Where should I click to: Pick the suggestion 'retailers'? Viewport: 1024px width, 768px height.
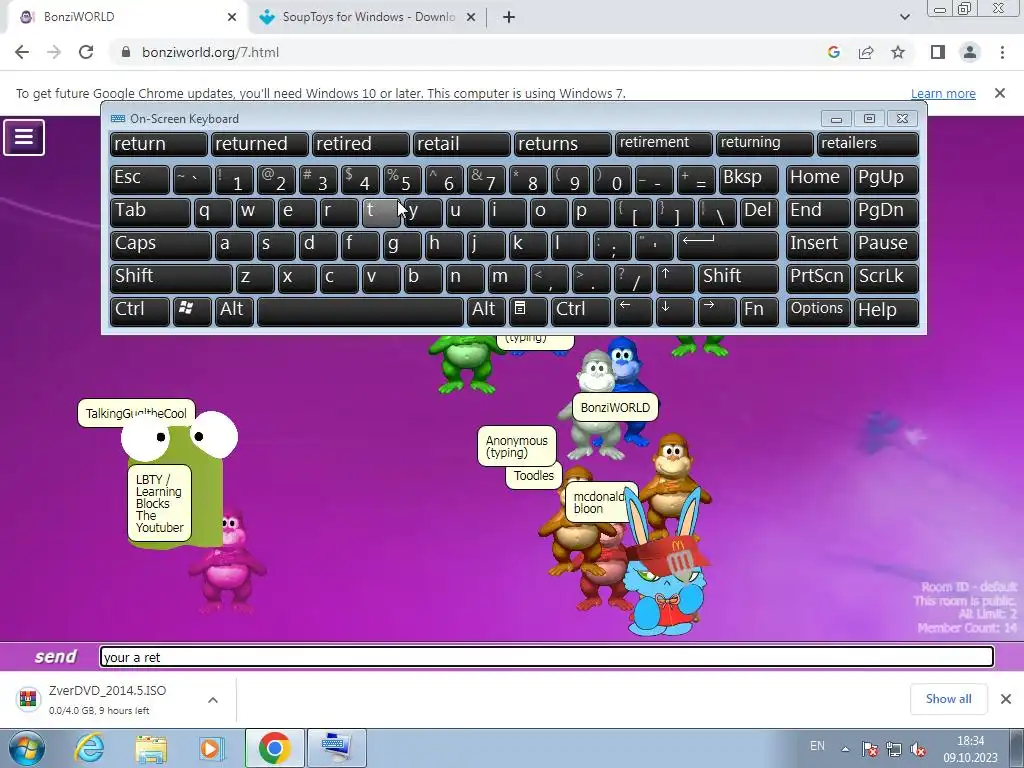point(868,144)
